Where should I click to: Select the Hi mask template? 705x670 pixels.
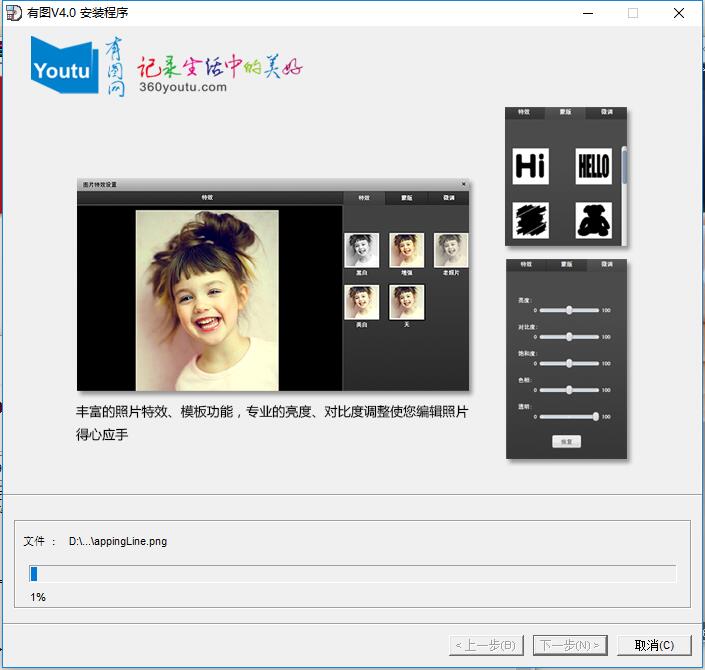[530, 166]
